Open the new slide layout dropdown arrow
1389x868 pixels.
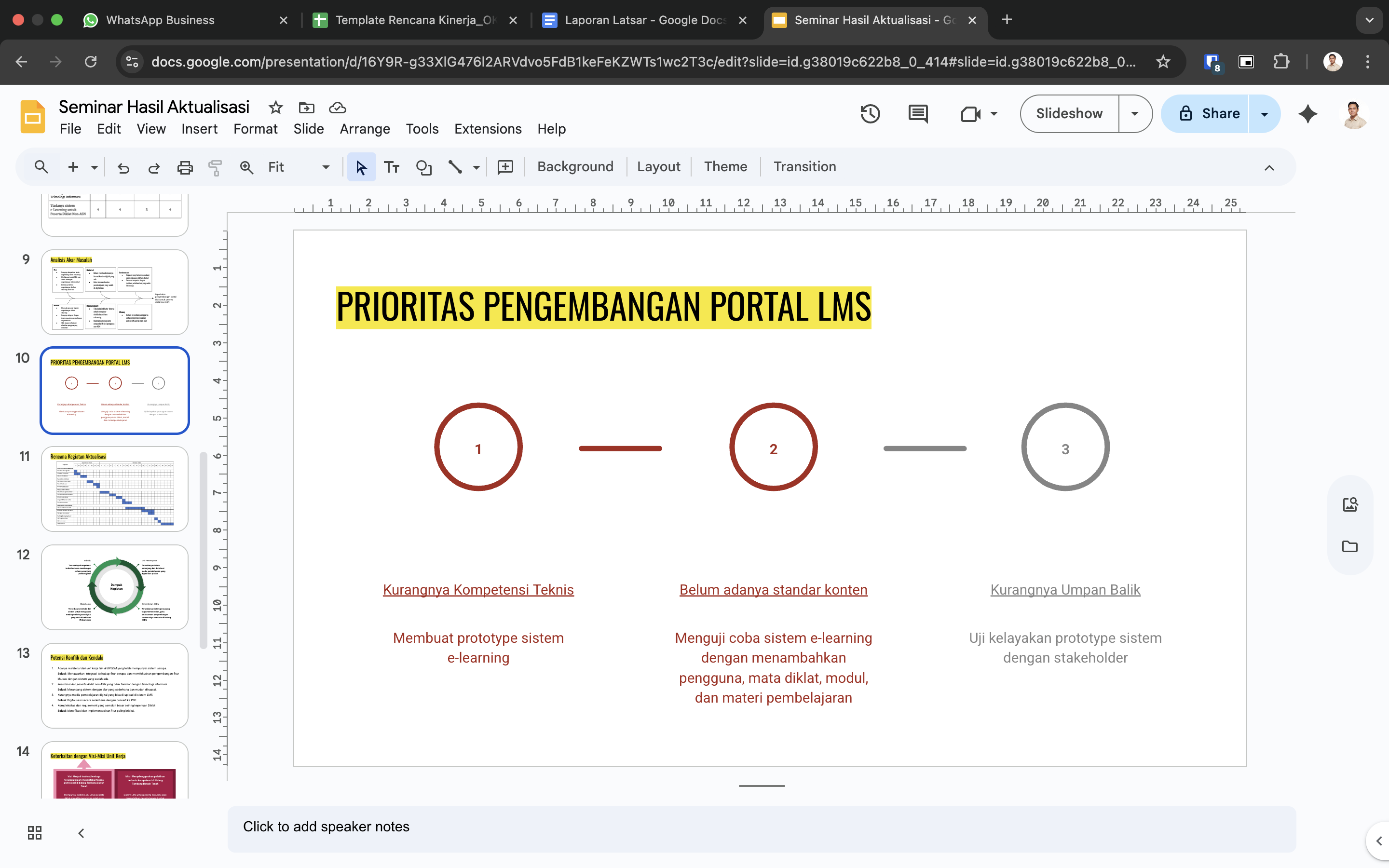95,167
